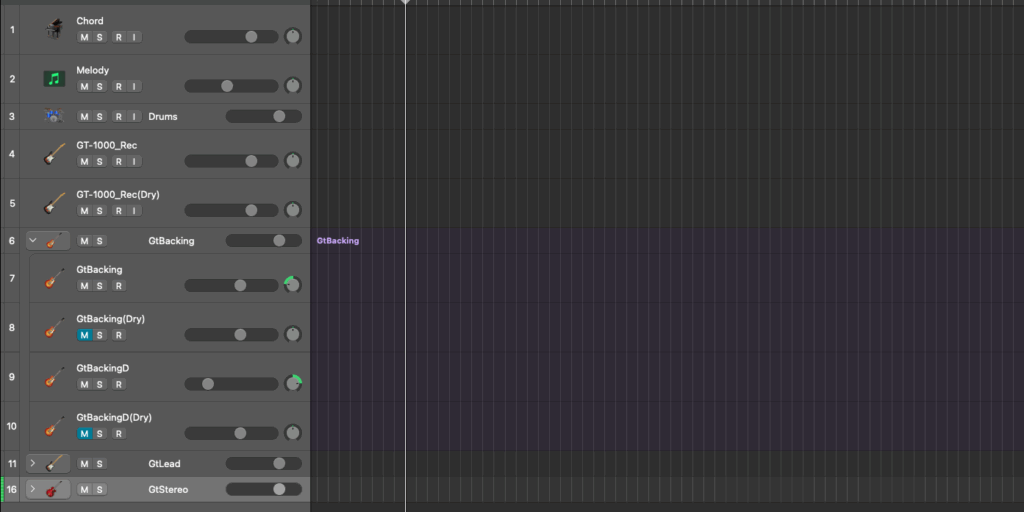Image resolution: width=1024 pixels, height=512 pixels.
Task: Solo the GT-1000_Rec track
Action: (99, 161)
